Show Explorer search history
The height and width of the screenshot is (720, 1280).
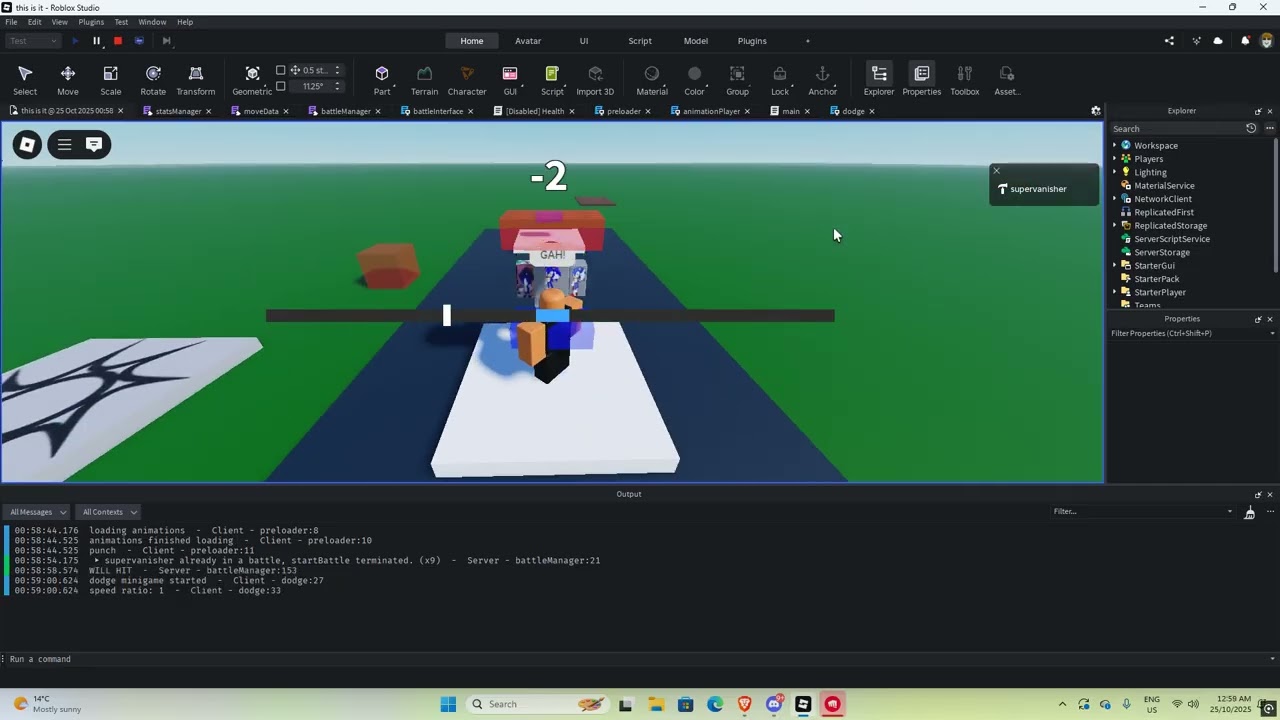[x=1251, y=128]
